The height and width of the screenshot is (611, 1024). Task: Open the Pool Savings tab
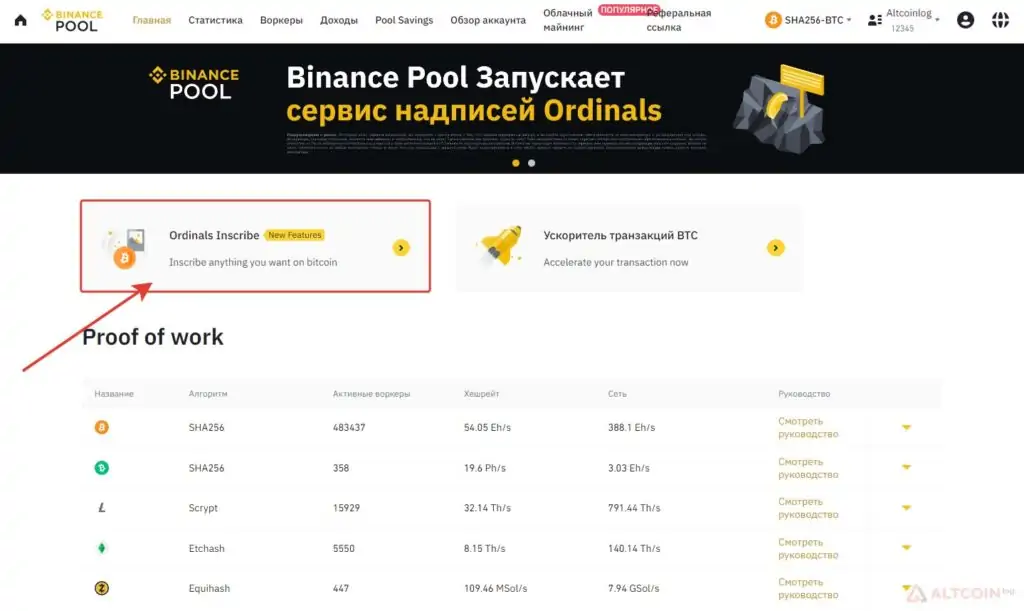[404, 20]
